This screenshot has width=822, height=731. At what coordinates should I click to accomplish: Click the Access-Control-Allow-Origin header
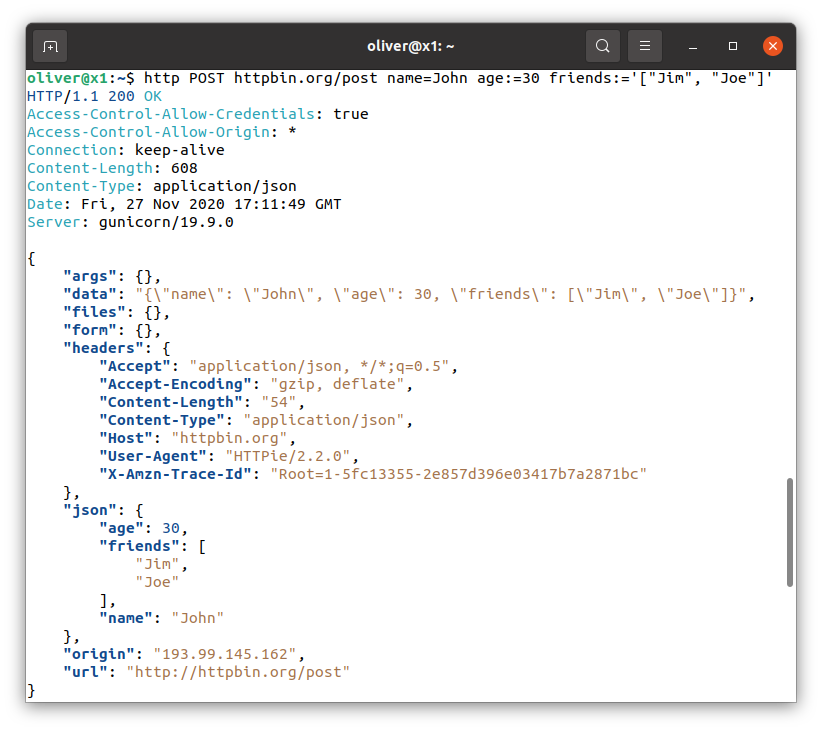pos(148,132)
